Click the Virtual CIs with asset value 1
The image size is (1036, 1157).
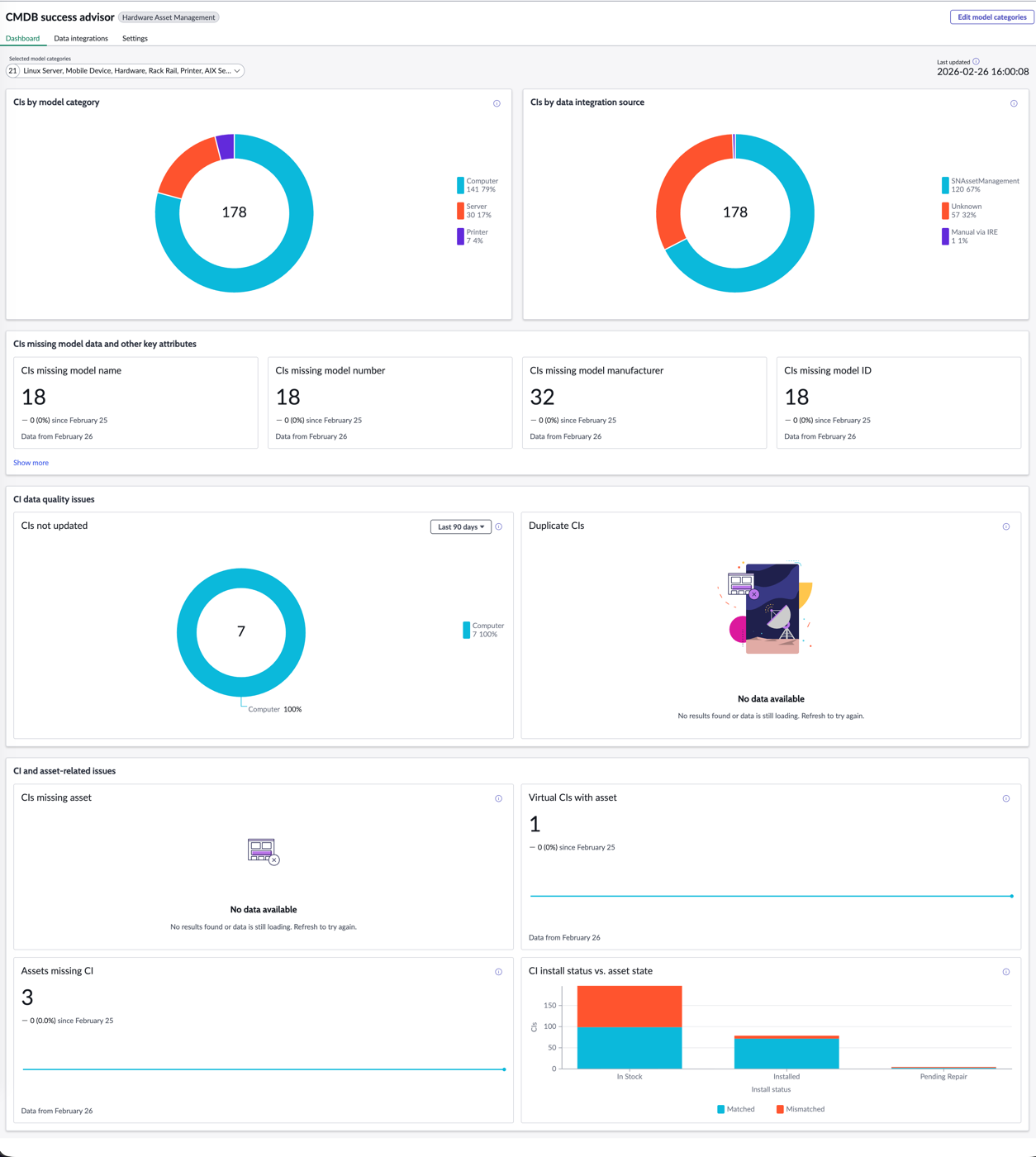535,824
